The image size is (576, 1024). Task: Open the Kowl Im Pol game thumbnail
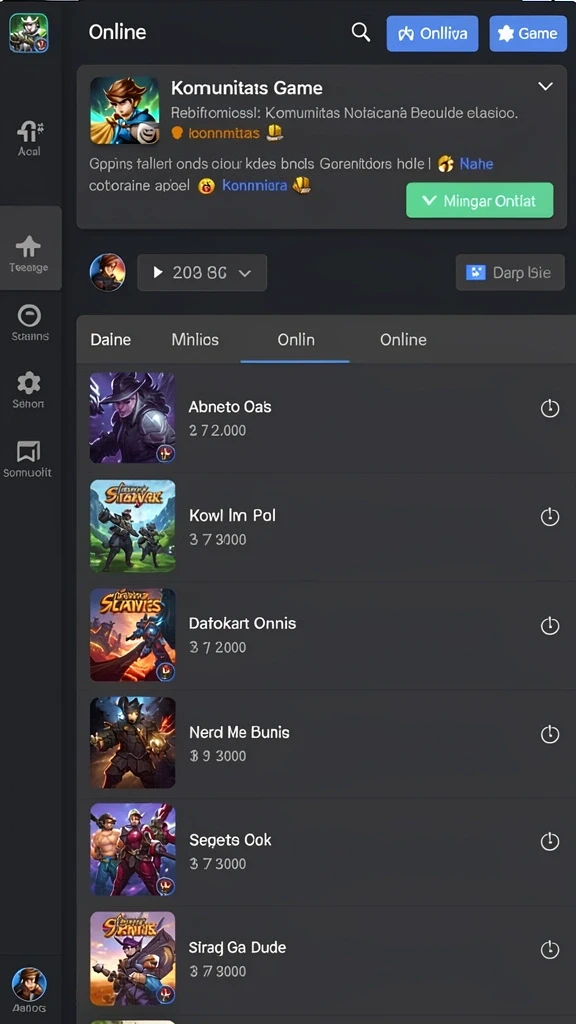133,526
